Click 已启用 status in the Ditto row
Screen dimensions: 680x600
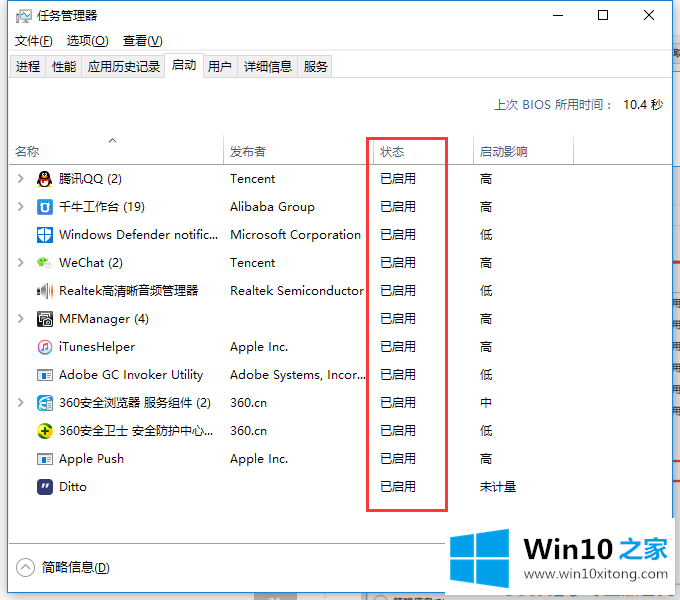[x=398, y=487]
